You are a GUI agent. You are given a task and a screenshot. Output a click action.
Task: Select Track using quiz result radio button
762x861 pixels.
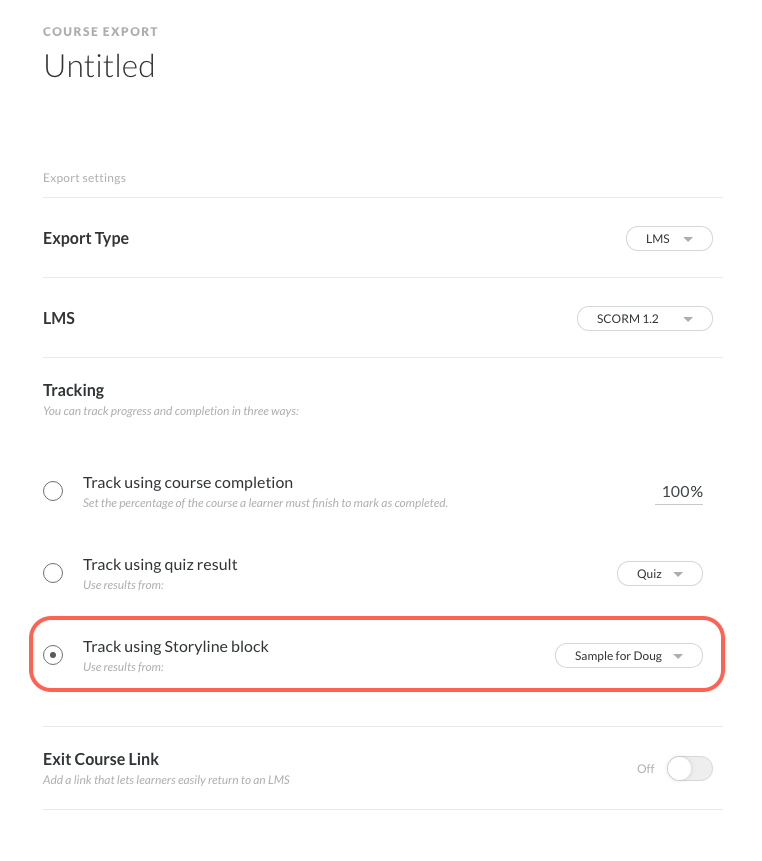[x=53, y=573]
